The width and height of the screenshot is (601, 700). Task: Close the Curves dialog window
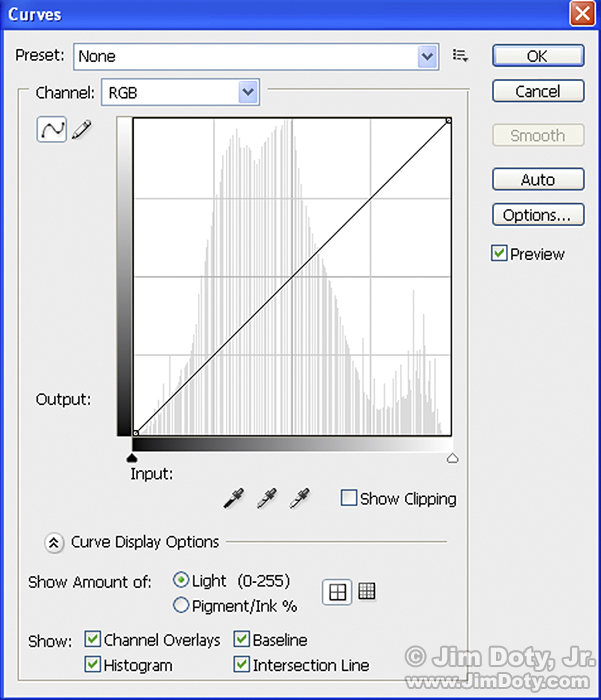click(x=583, y=13)
